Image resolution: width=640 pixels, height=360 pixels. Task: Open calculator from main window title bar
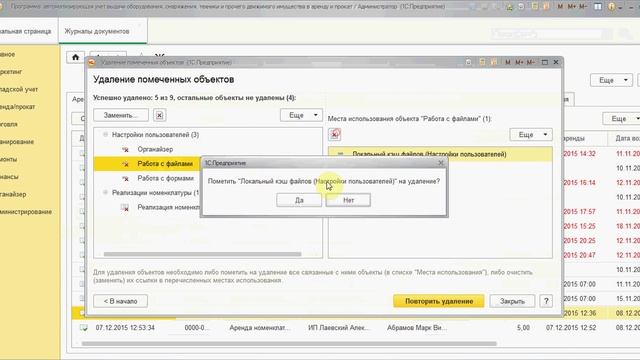click(x=534, y=7)
